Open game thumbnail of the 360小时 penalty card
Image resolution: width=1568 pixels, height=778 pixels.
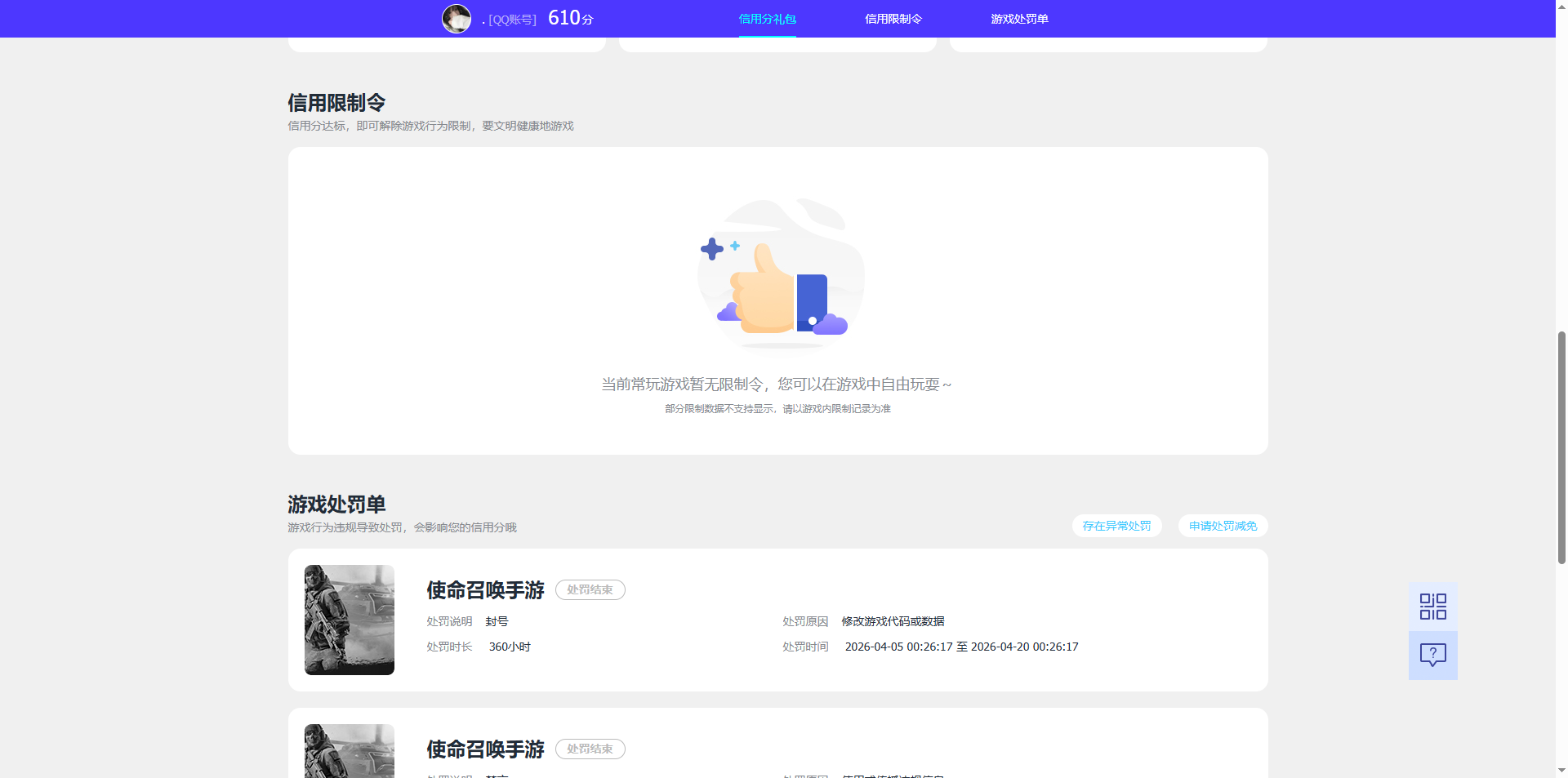(x=350, y=620)
